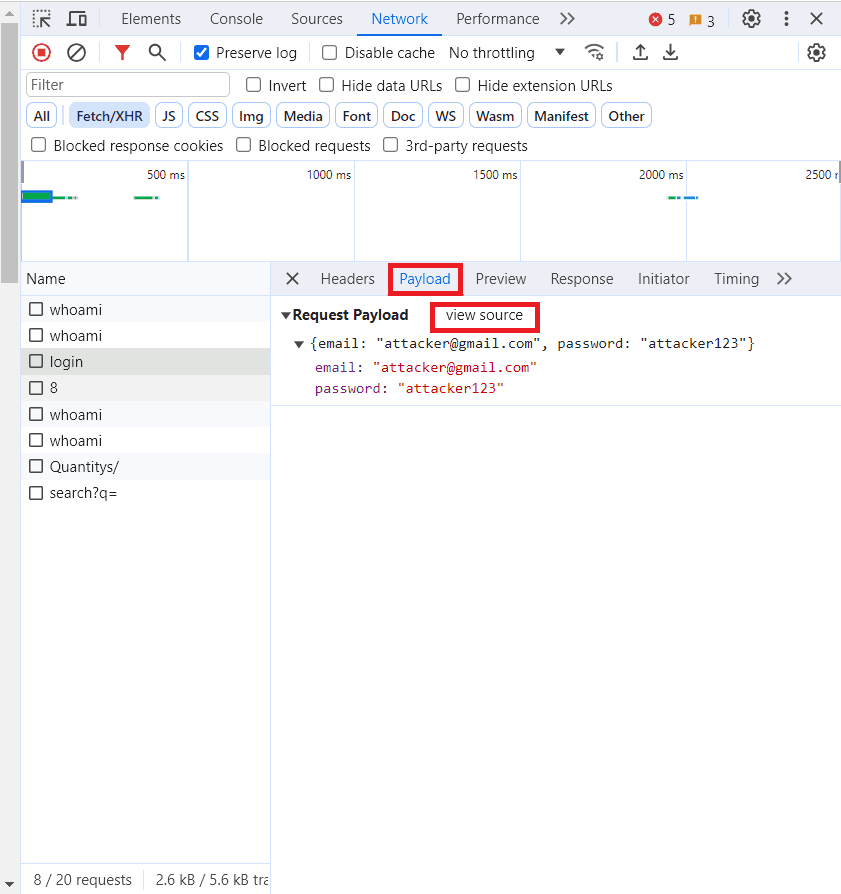Switch to the Console panel
This screenshot has height=894, width=841.
pyautogui.click(x=236, y=19)
